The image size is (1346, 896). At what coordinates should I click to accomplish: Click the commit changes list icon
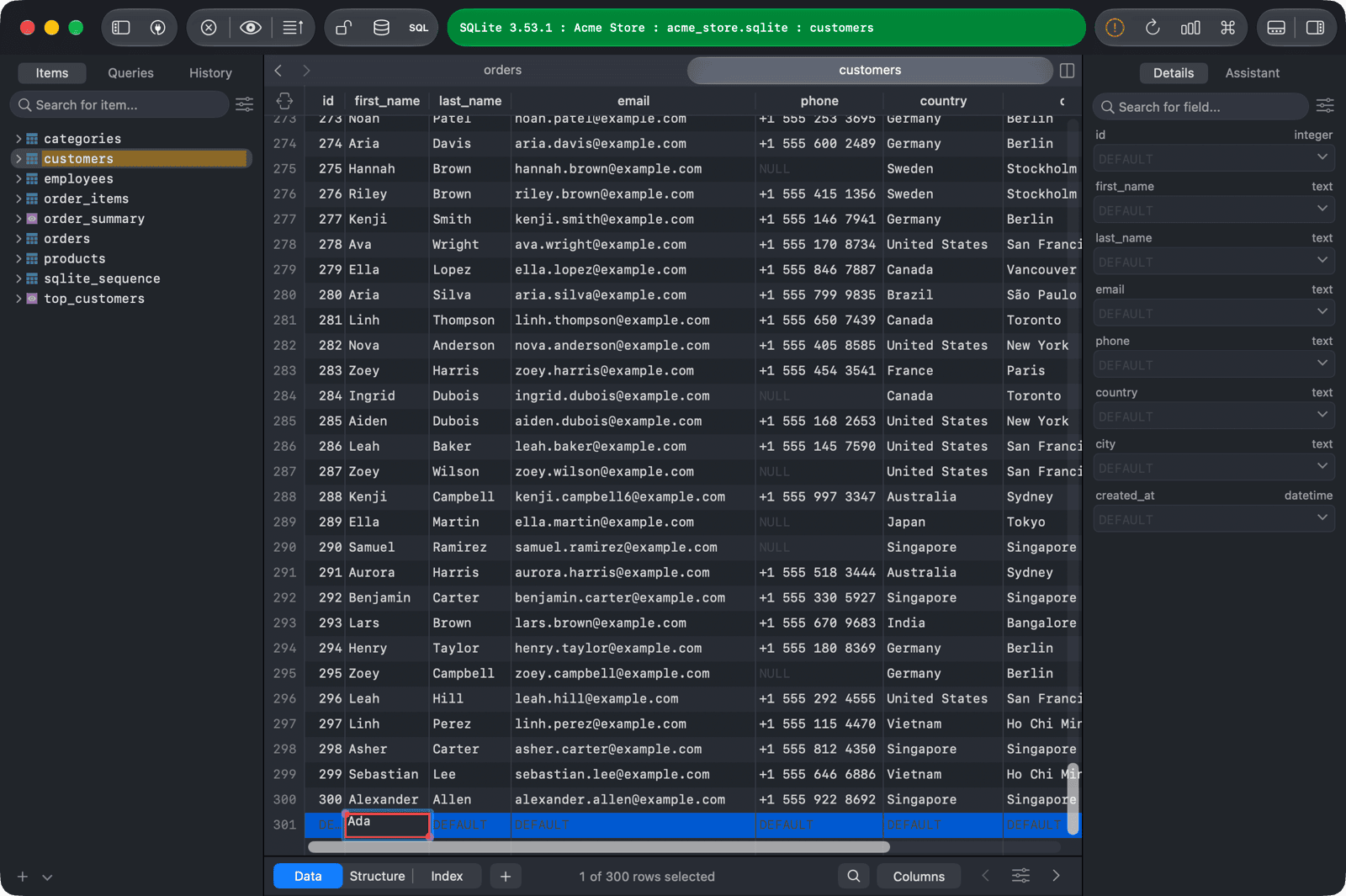click(293, 28)
